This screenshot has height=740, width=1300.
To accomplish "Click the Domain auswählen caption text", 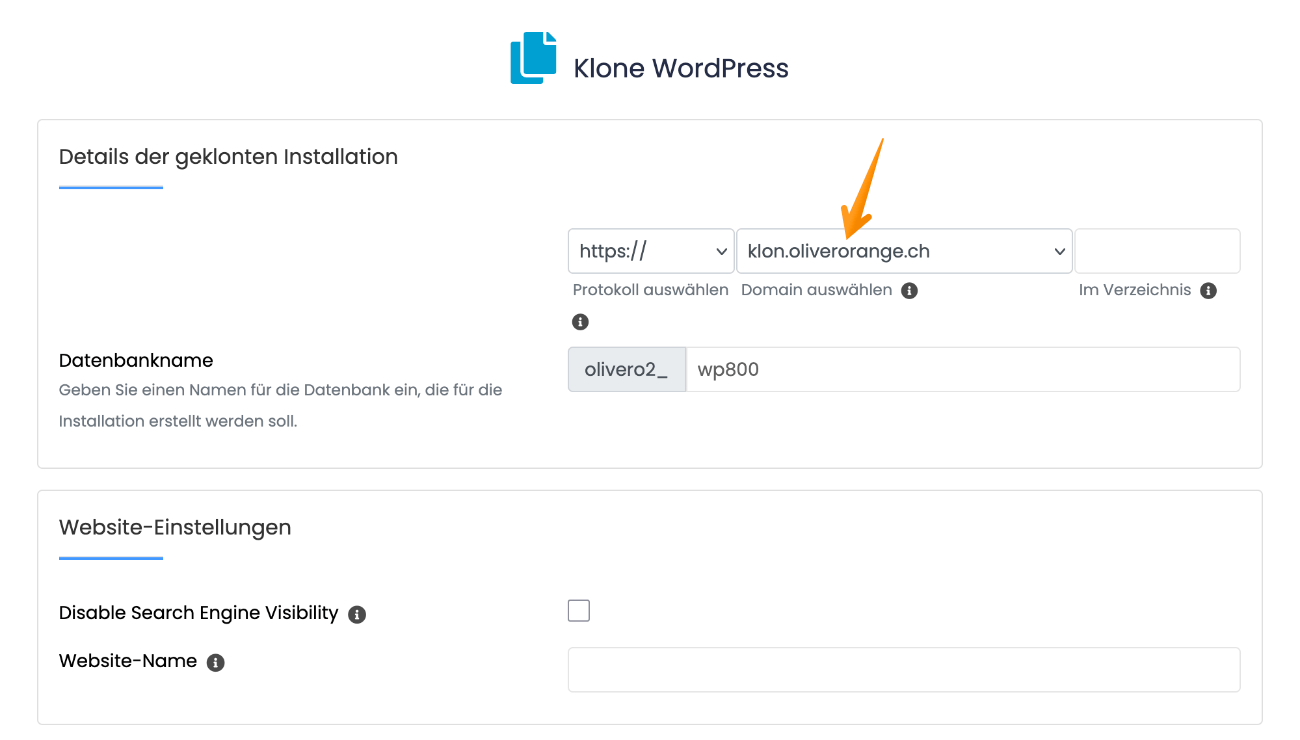I will [x=816, y=290].
